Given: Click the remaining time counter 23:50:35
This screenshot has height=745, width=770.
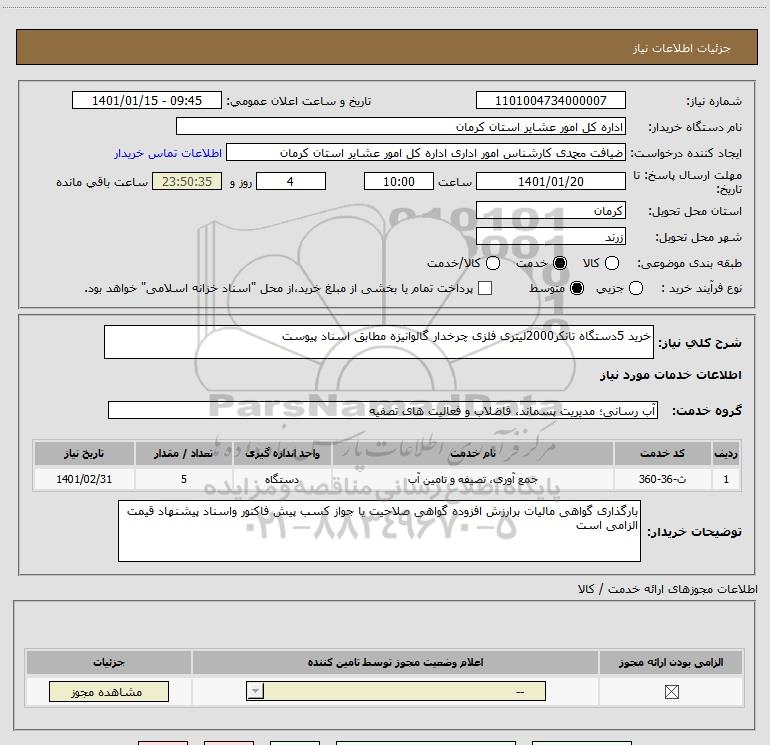Looking at the screenshot, I should point(187,181).
